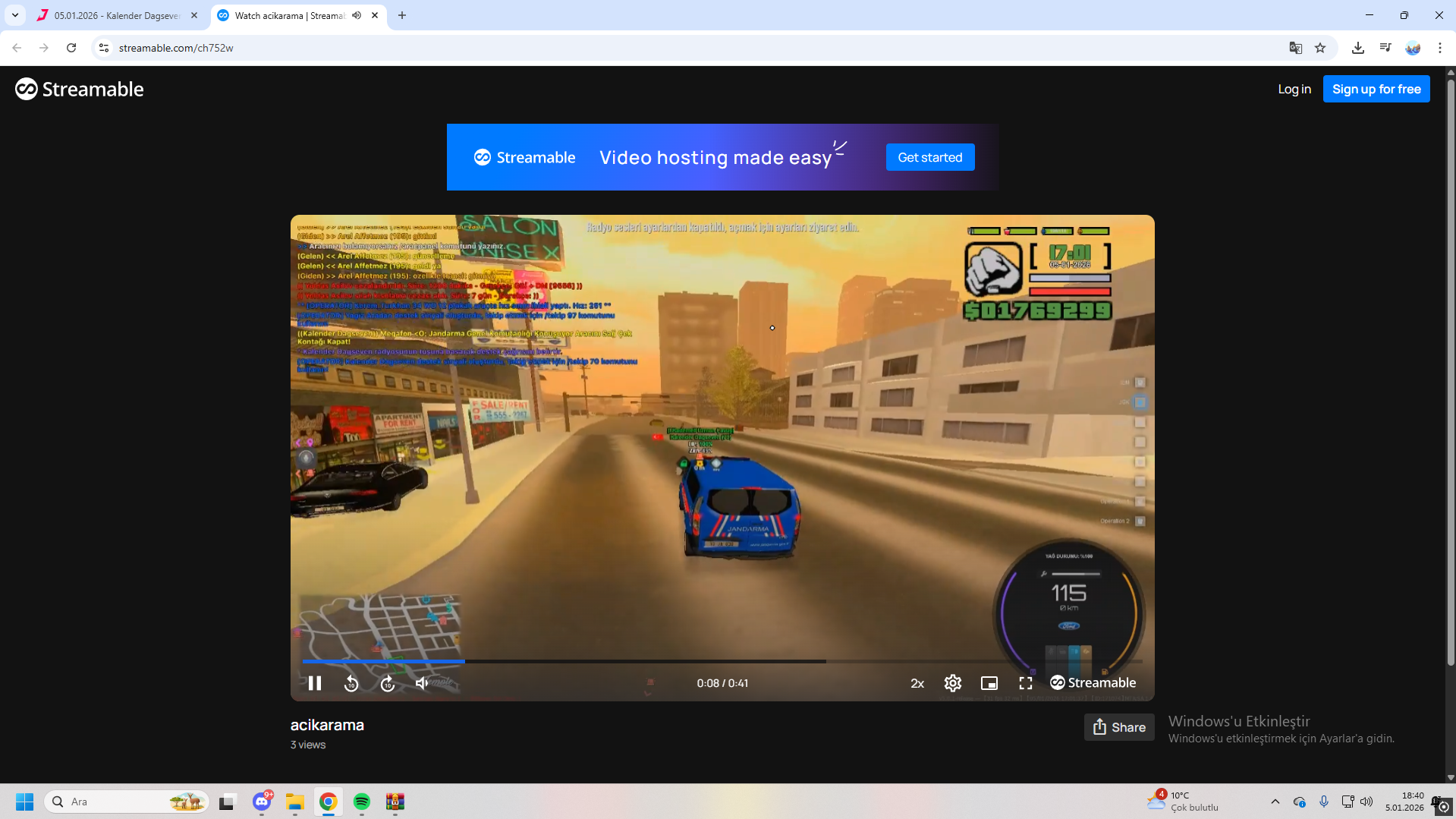Click Sign up for free button

point(1376,89)
